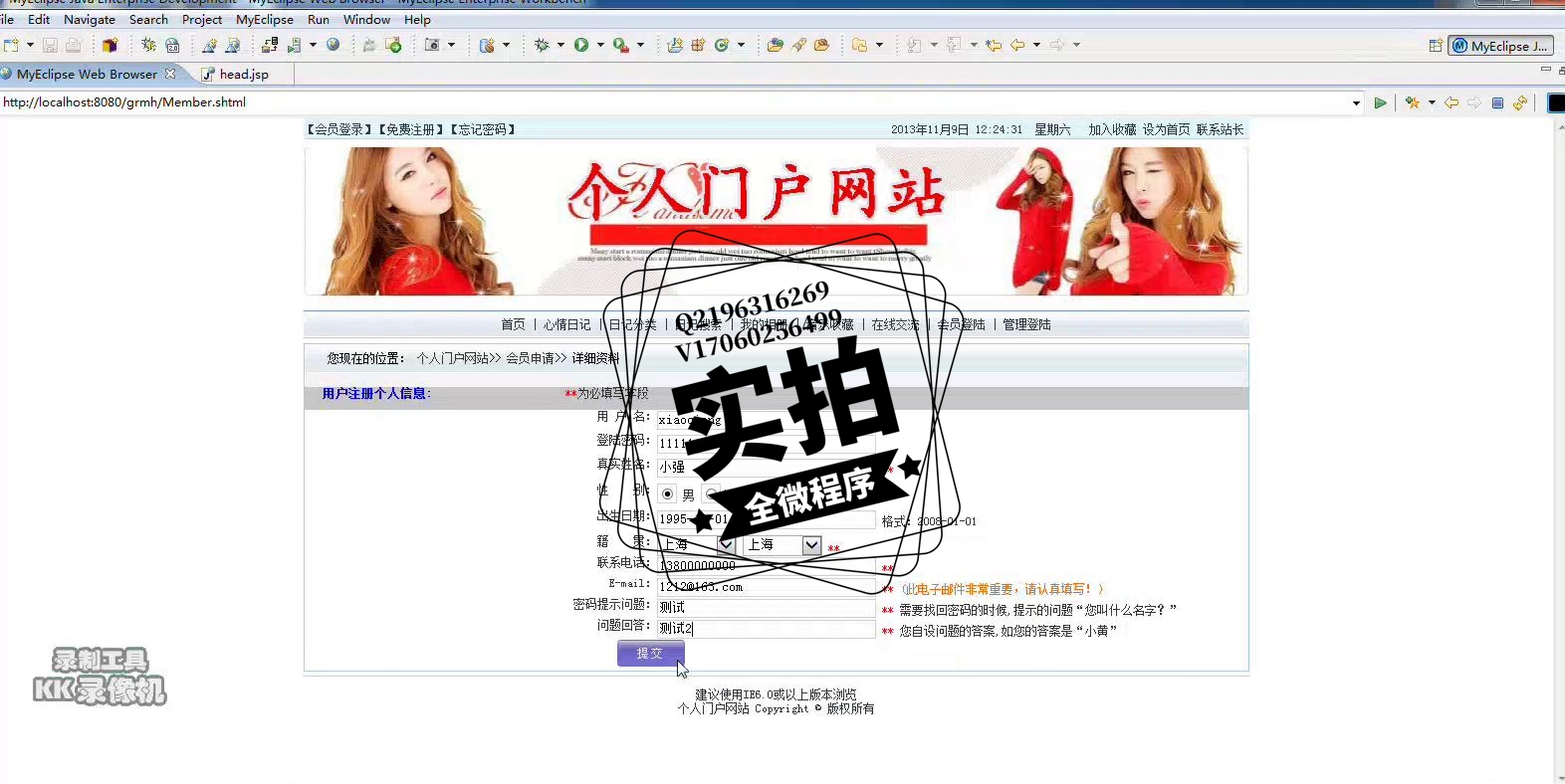1565x784 pixels.
Task: Click the 管理登陆 navigation link
Action: click(x=1026, y=324)
